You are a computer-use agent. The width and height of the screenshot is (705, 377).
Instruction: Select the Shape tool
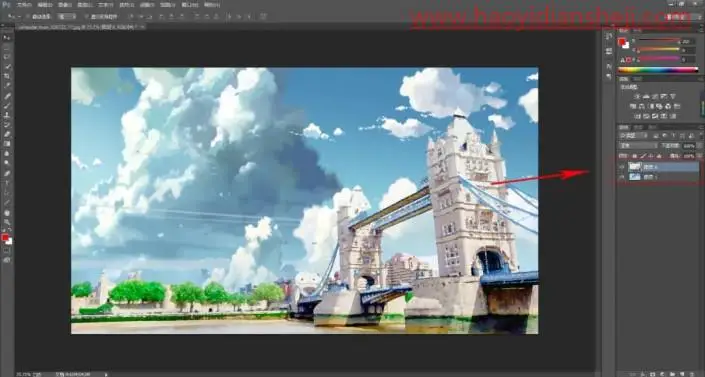pos(7,203)
